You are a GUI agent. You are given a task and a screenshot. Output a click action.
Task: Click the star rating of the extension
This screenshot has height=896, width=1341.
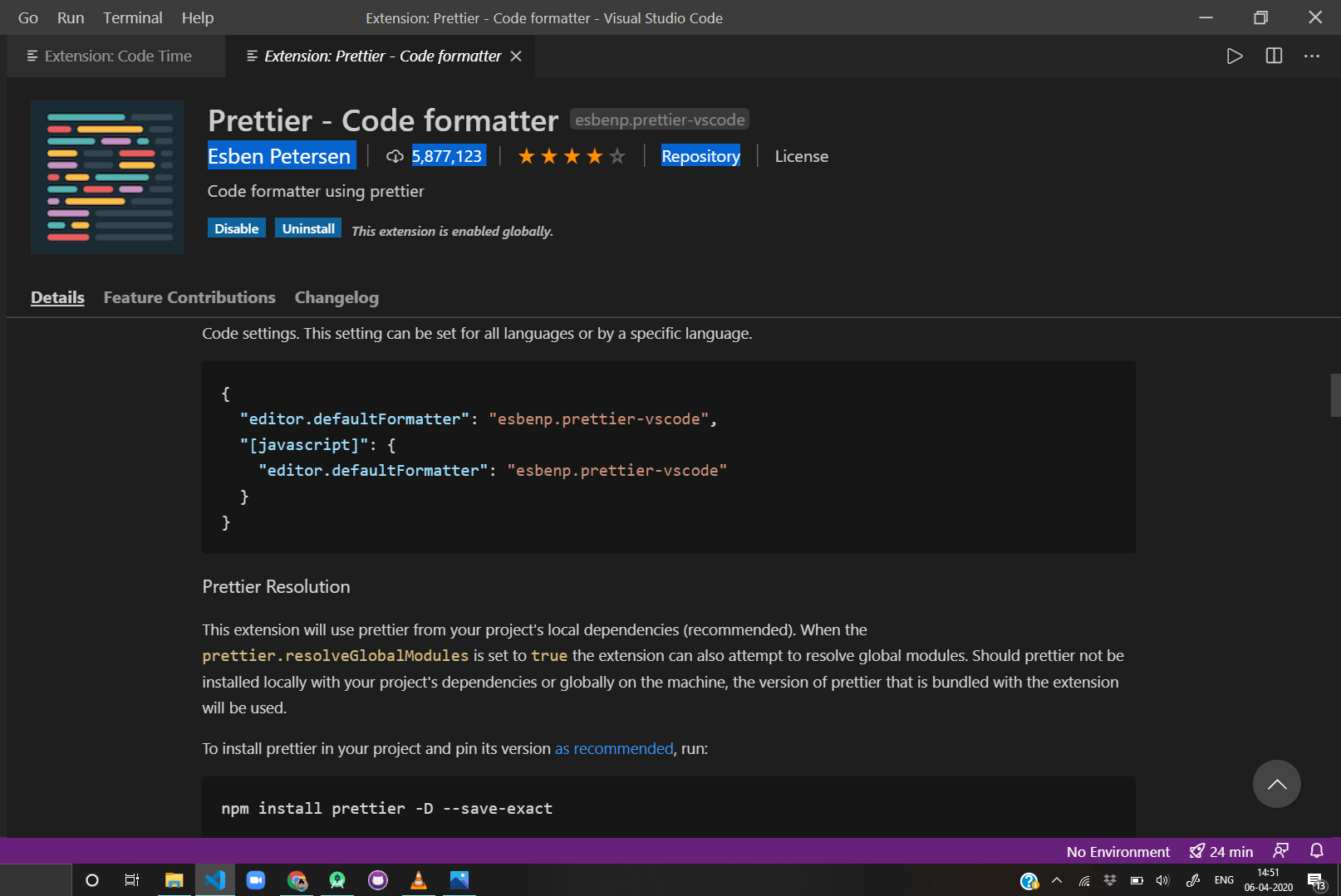(x=572, y=156)
